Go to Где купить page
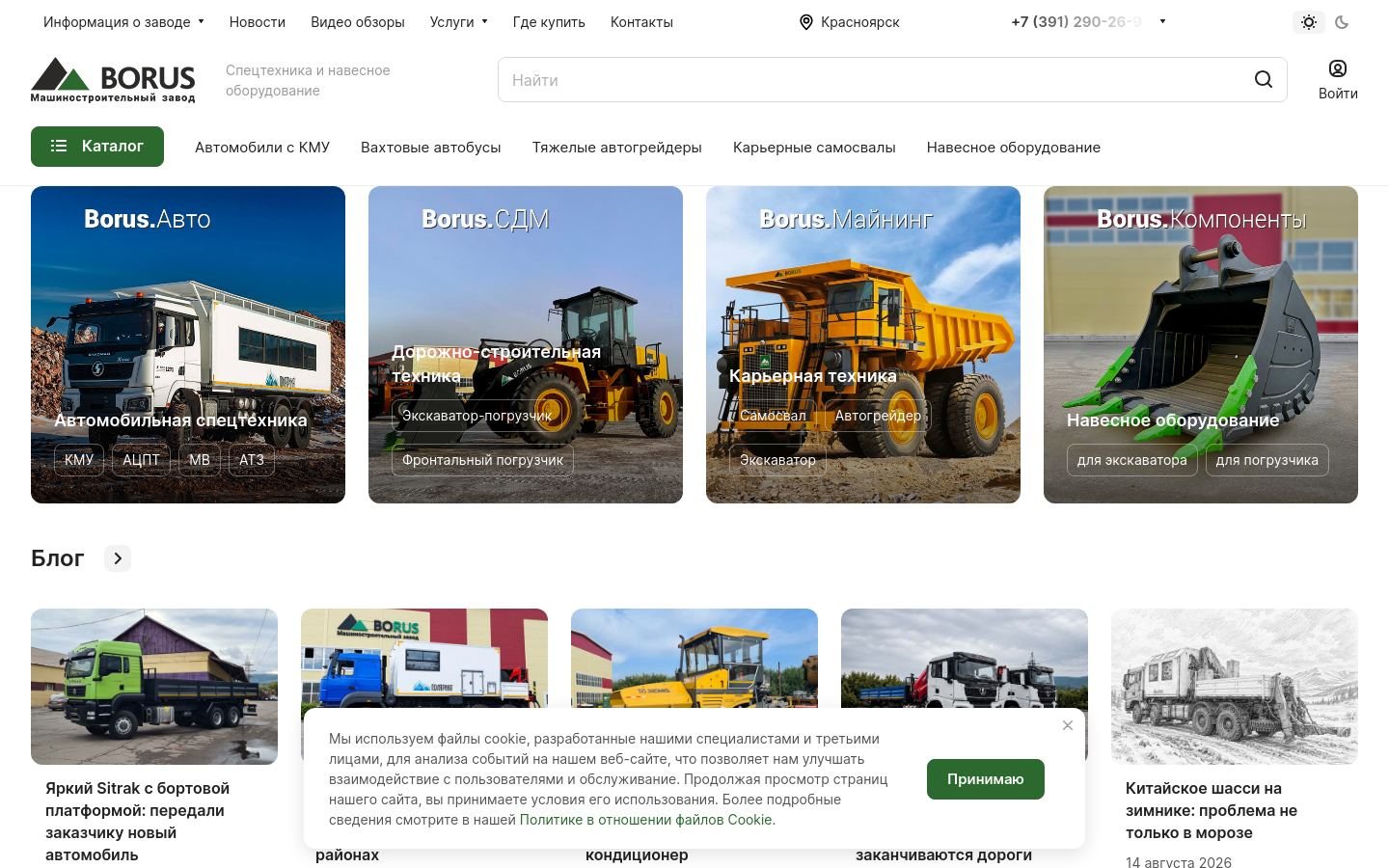Viewport: 1389px width, 868px height. 549,22
